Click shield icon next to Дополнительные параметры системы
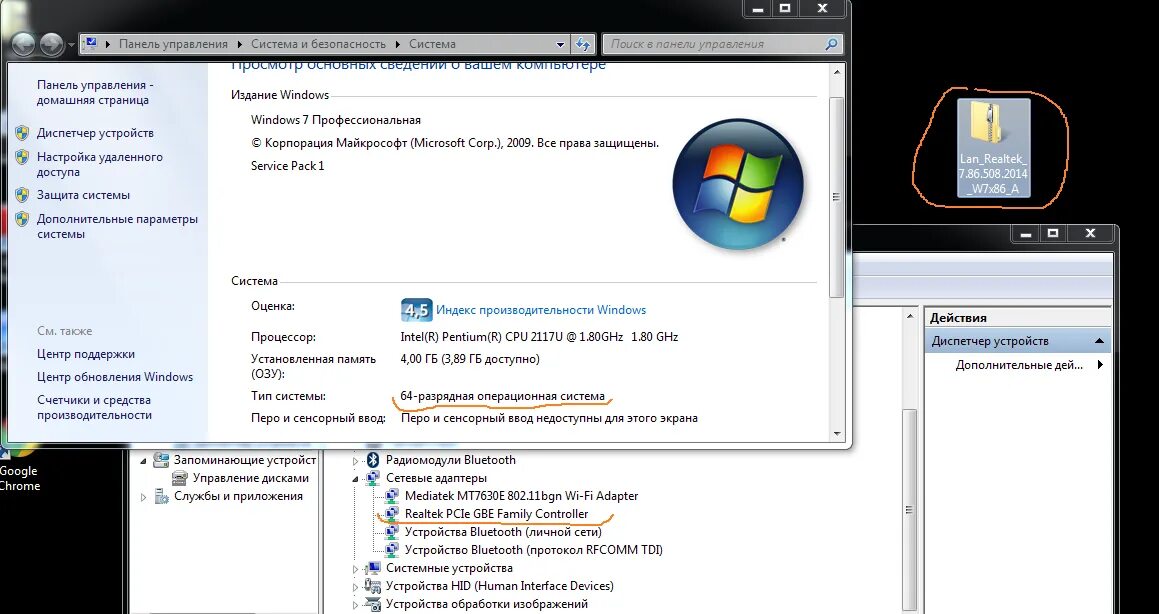1159x614 pixels. pos(22,219)
